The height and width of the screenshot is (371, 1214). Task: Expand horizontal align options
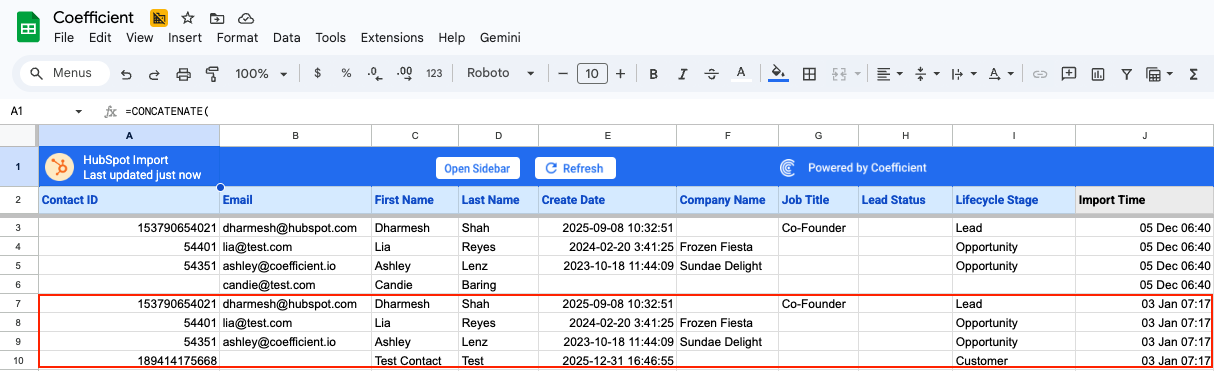pyautogui.click(x=889, y=74)
